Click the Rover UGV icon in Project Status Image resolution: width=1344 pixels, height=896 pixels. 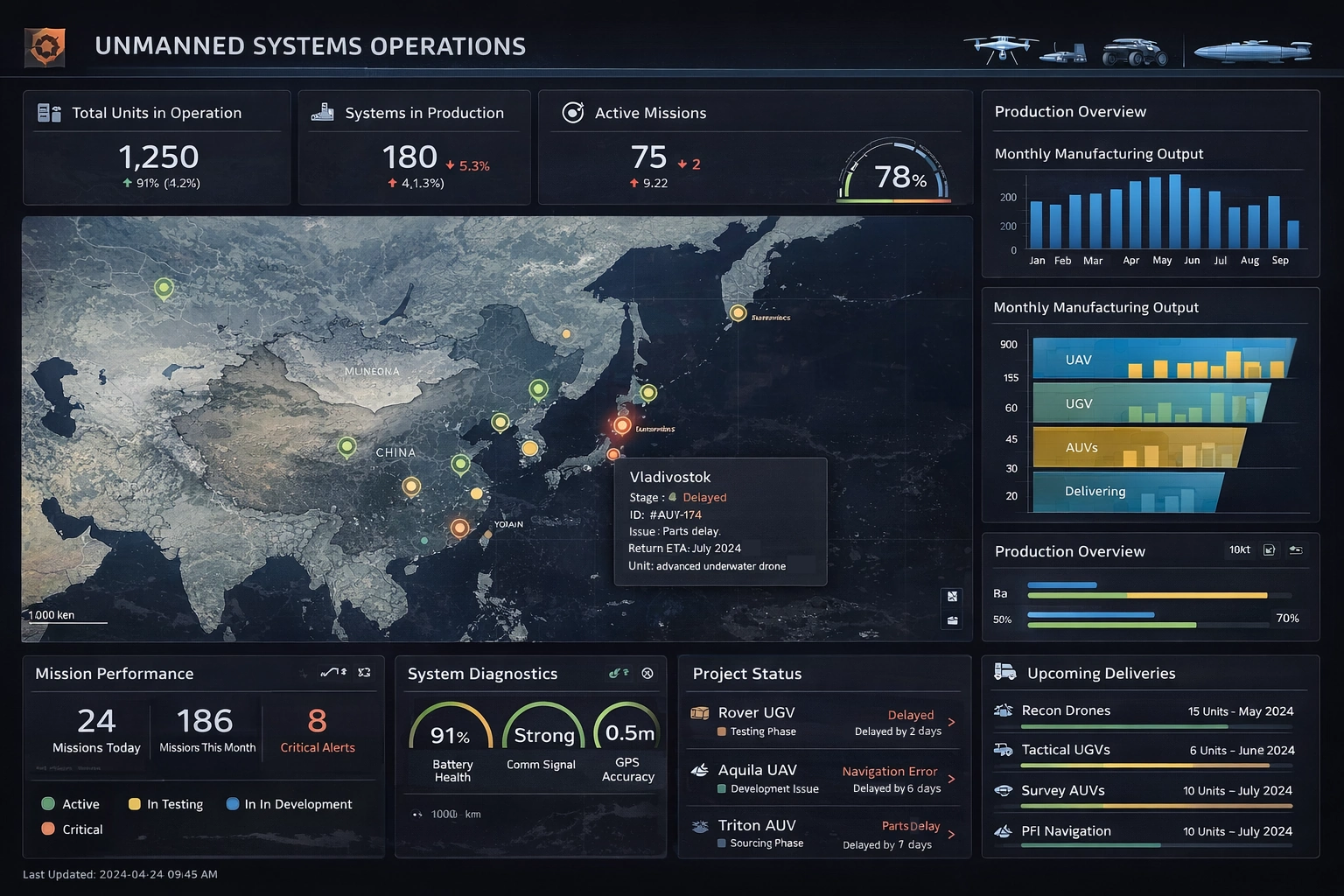699,713
